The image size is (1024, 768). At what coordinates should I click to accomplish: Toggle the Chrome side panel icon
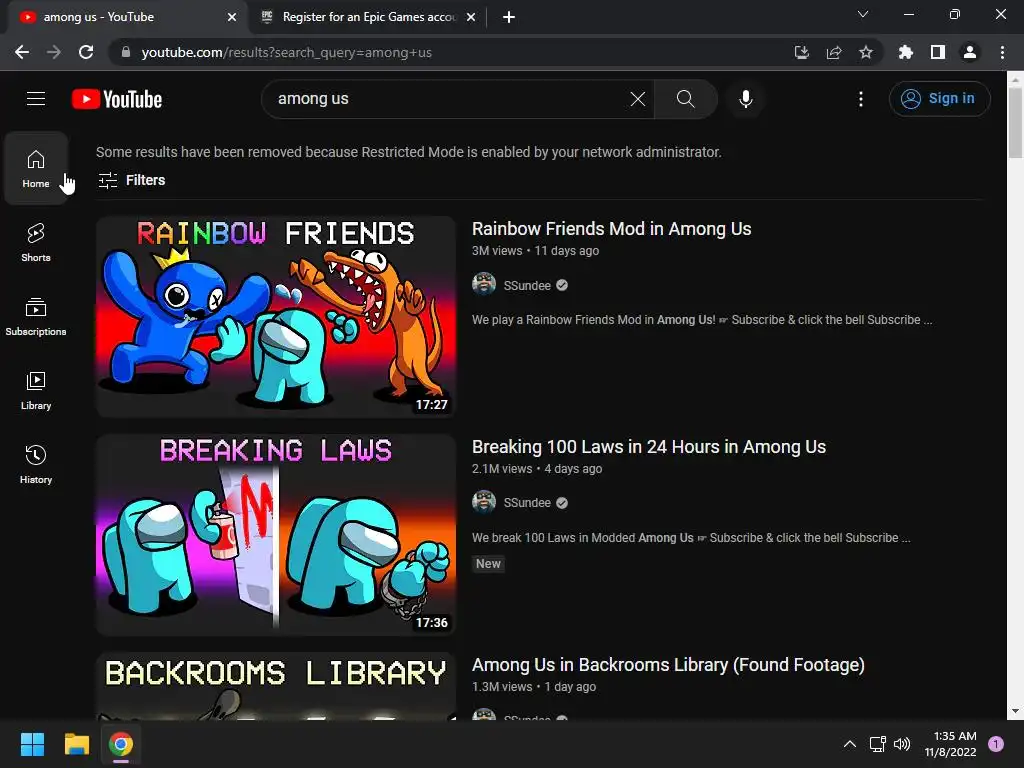click(938, 52)
